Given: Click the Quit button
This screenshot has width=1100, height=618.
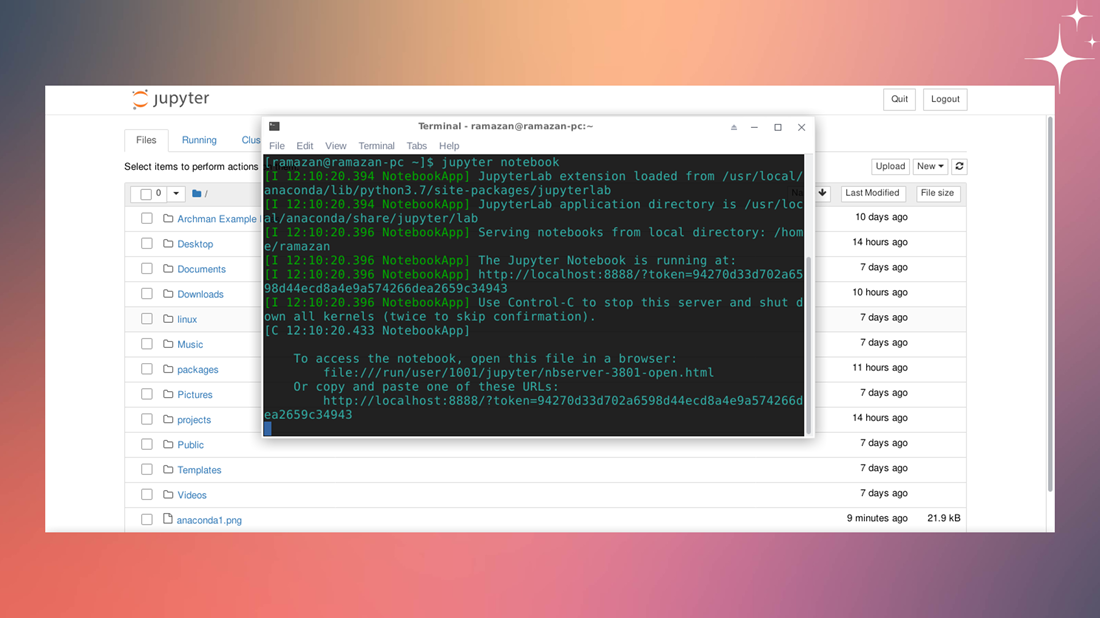Looking at the screenshot, I should pyautogui.click(x=899, y=99).
